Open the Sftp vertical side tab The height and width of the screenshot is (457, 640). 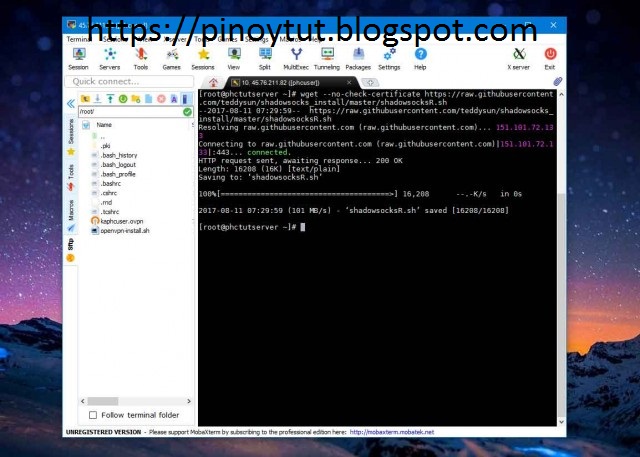coord(71,250)
